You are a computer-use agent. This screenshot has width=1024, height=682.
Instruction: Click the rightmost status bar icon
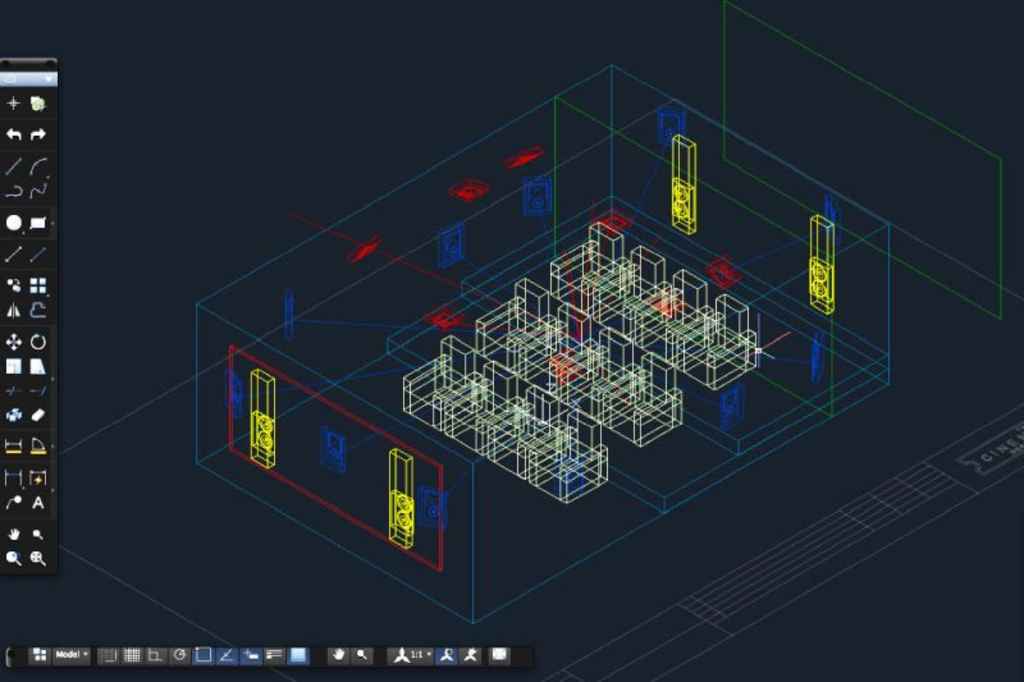tap(499, 655)
